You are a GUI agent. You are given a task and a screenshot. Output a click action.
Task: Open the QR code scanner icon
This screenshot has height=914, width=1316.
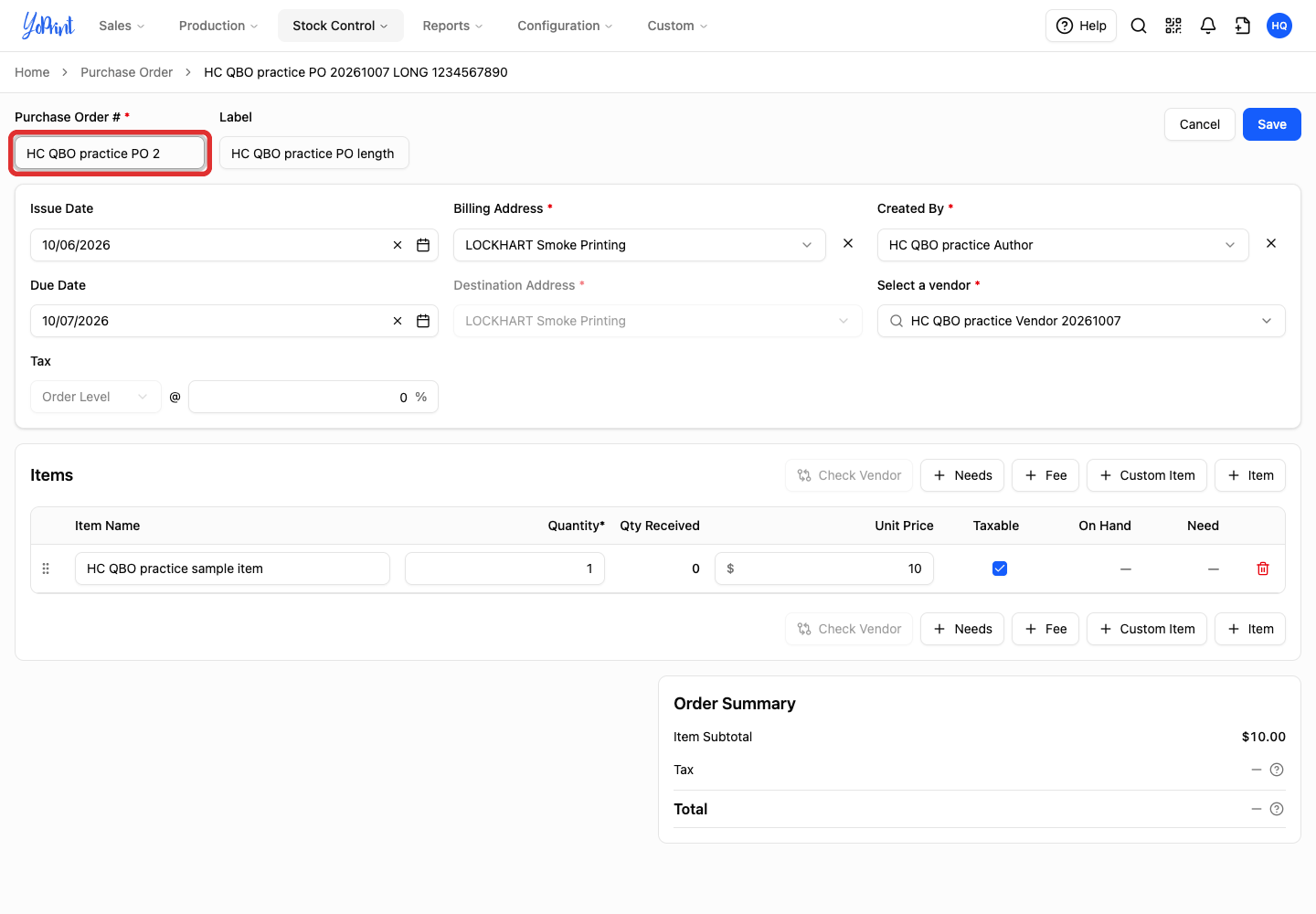click(x=1173, y=26)
